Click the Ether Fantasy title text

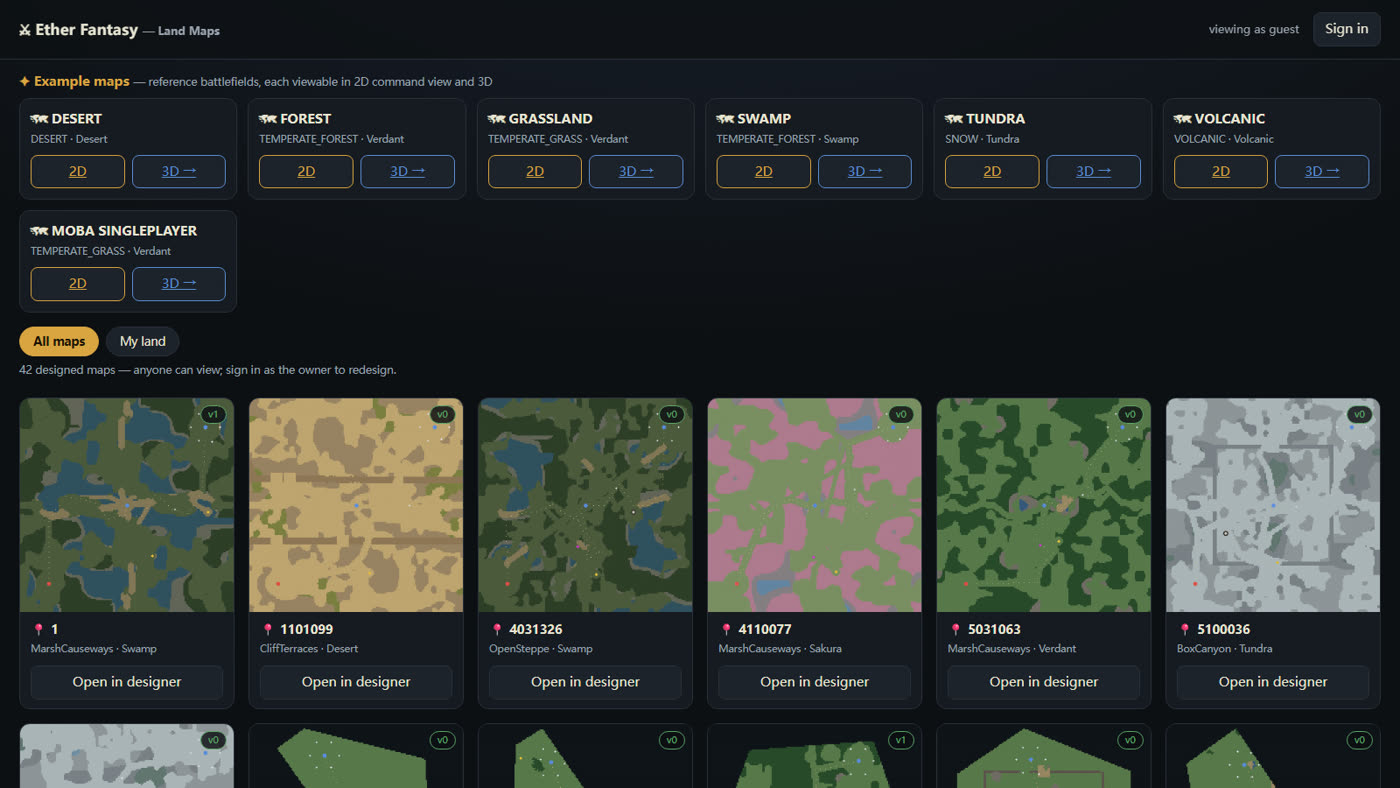click(x=86, y=30)
